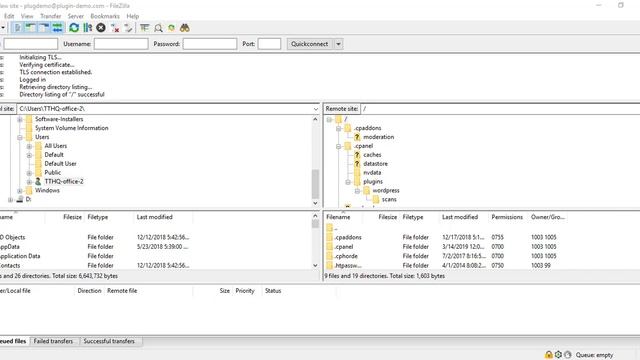Toggle the transfer queue display
Screen dimensions: 640x360
point(58,28)
